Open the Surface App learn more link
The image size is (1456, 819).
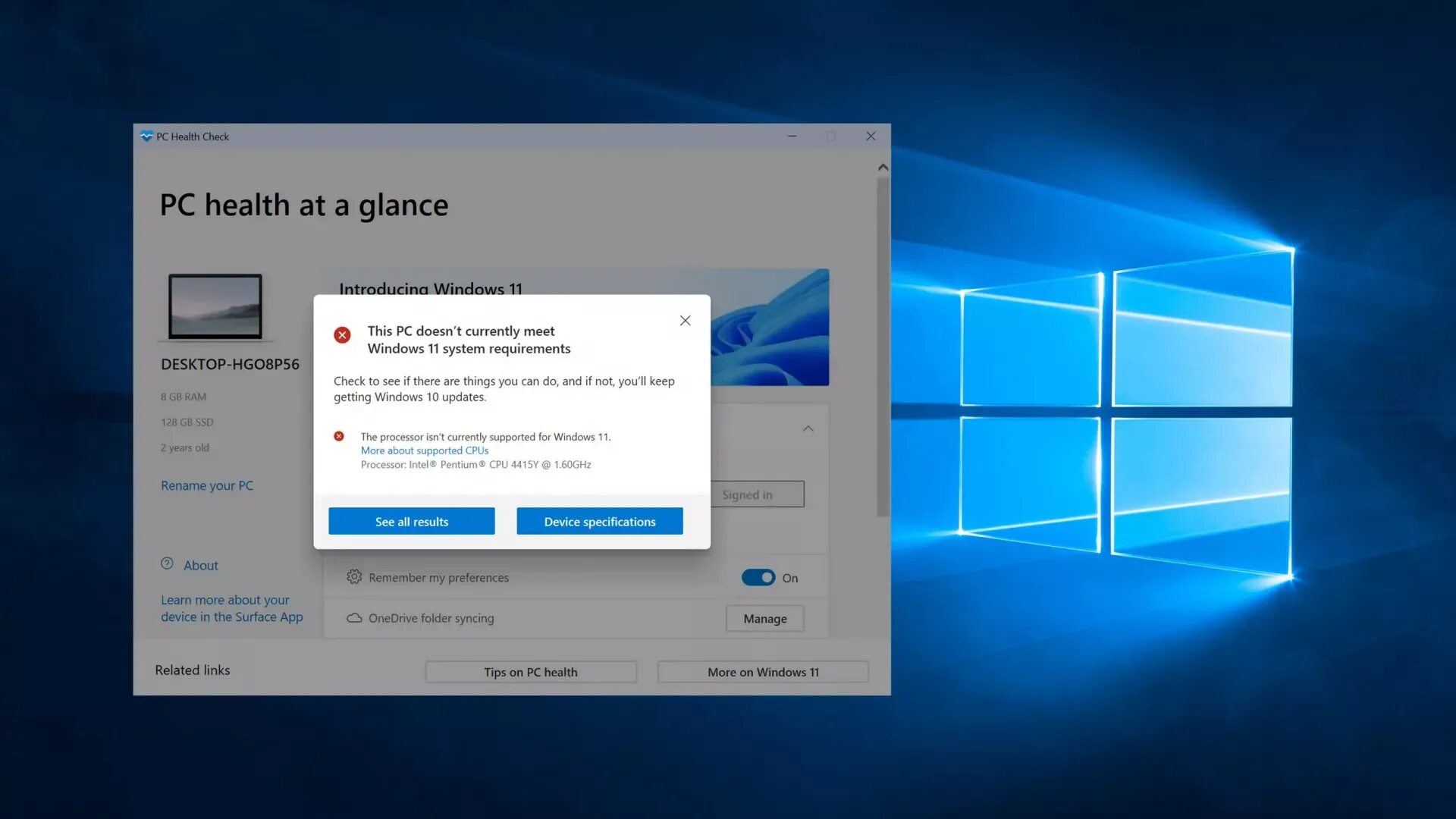[x=231, y=609]
